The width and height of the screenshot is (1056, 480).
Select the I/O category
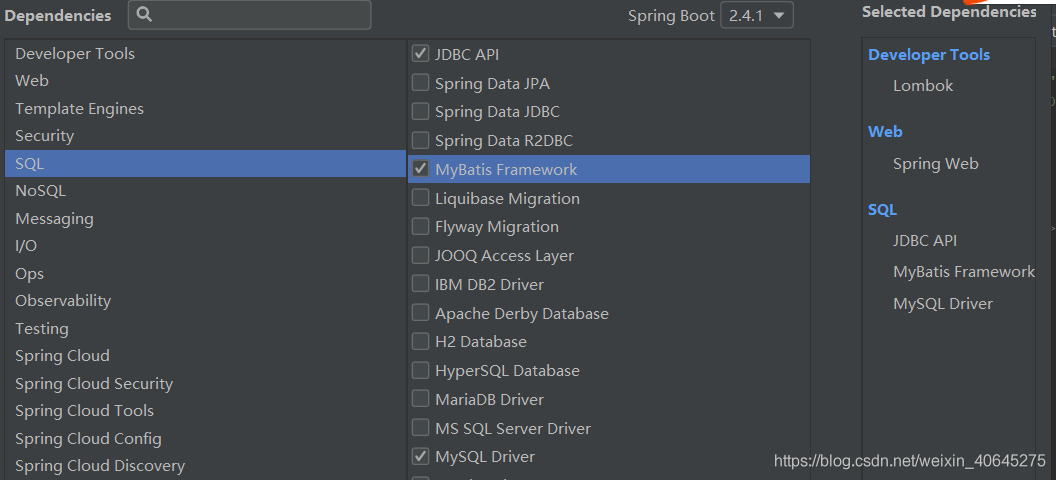coord(205,246)
